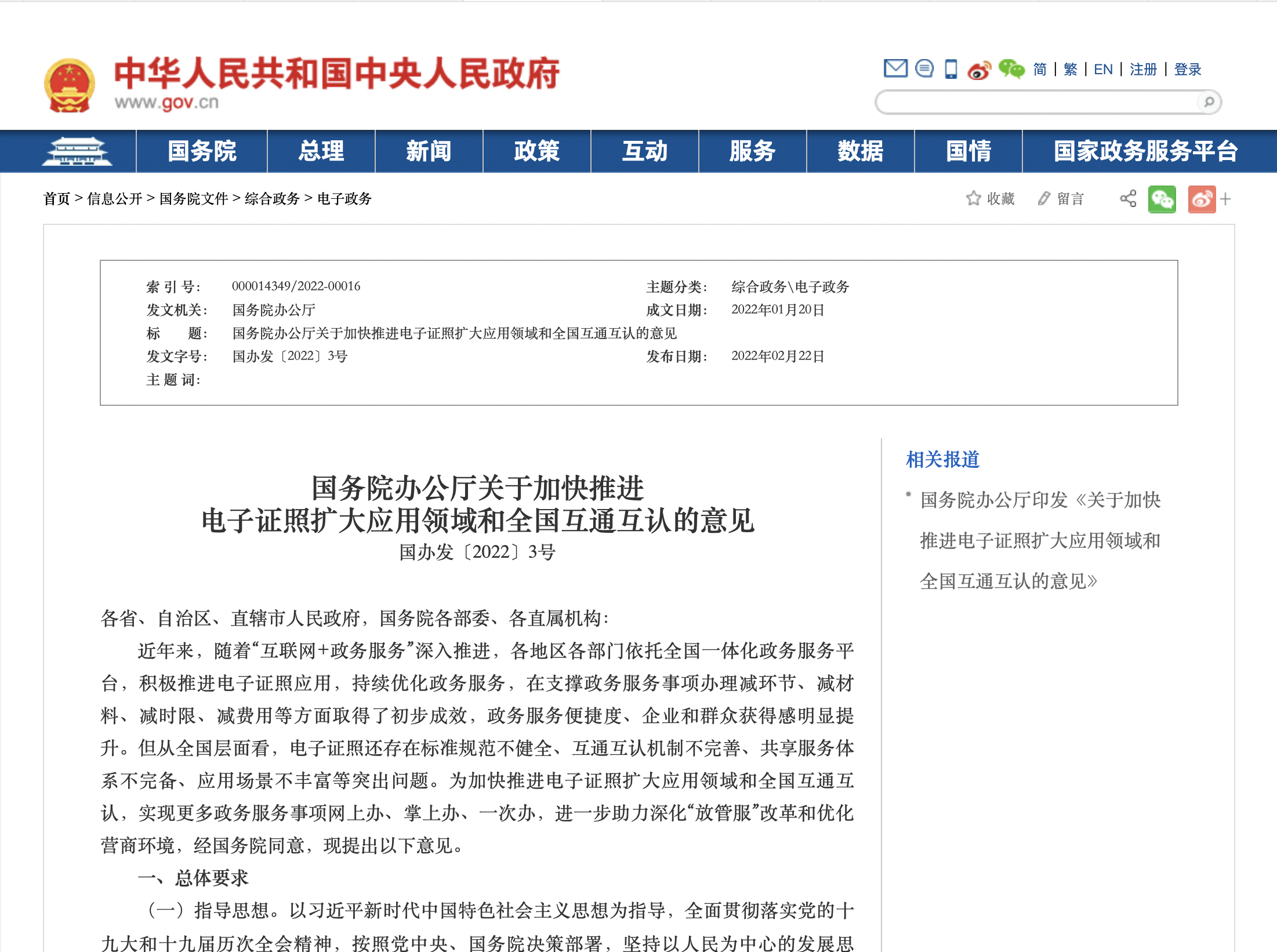The image size is (1277, 952).
Task: Click the pencil 留言 comment icon
Action: (x=1044, y=198)
